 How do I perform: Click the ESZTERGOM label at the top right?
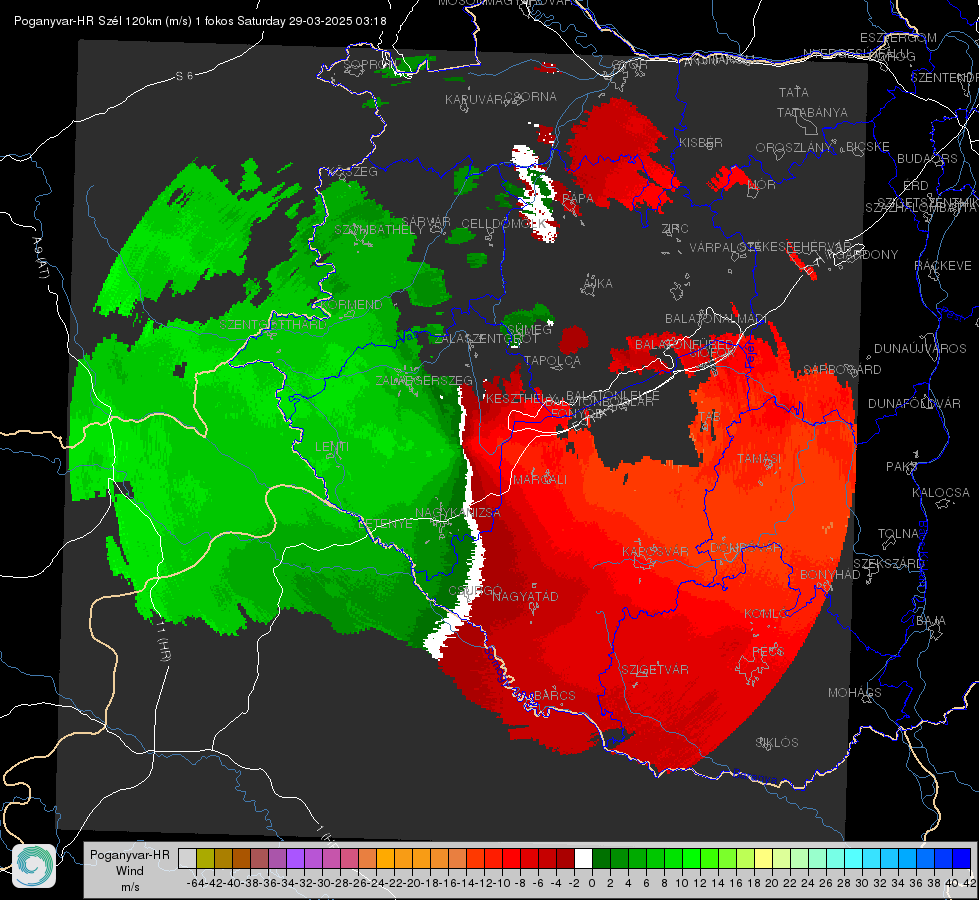click(x=898, y=38)
